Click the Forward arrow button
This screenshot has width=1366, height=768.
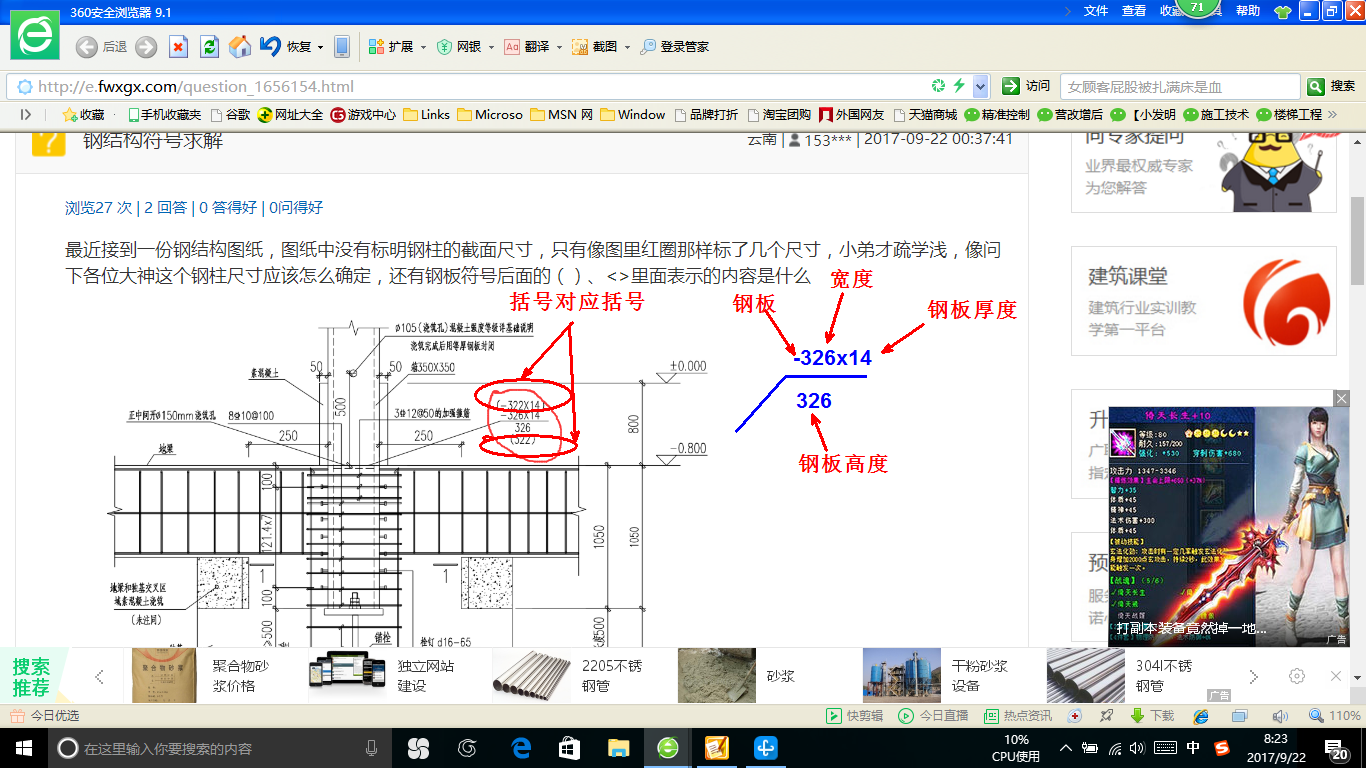(x=146, y=47)
